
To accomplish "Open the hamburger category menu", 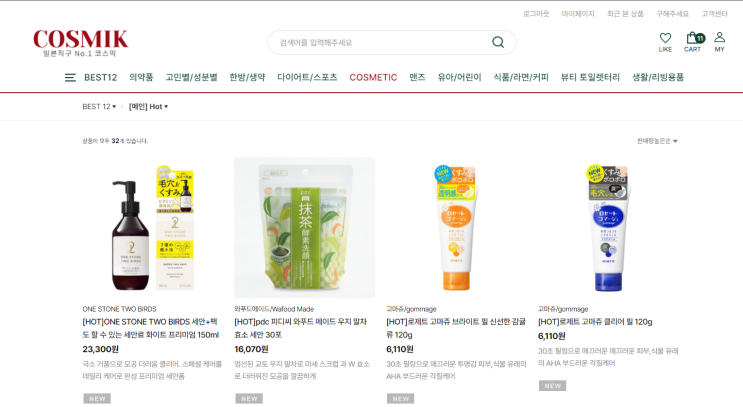I will coord(70,78).
